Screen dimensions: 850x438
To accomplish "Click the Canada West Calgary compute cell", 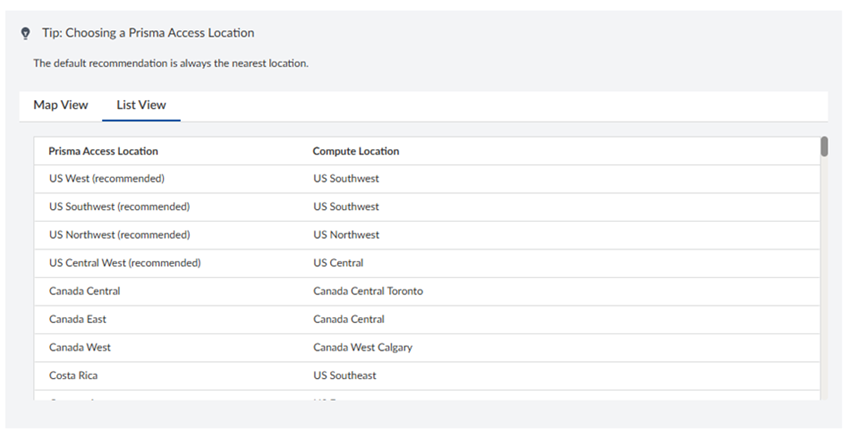I will (362, 347).
